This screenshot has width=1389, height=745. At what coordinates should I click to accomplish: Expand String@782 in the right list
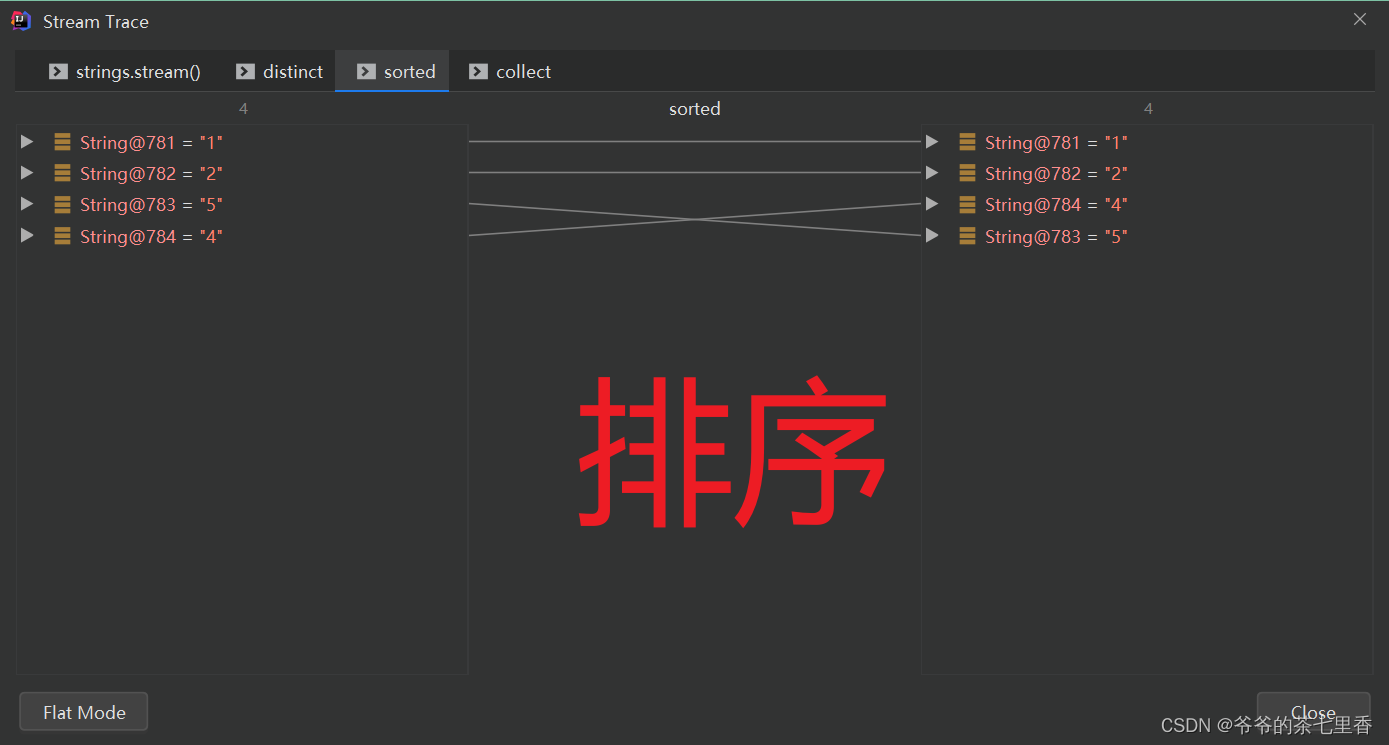click(932, 173)
